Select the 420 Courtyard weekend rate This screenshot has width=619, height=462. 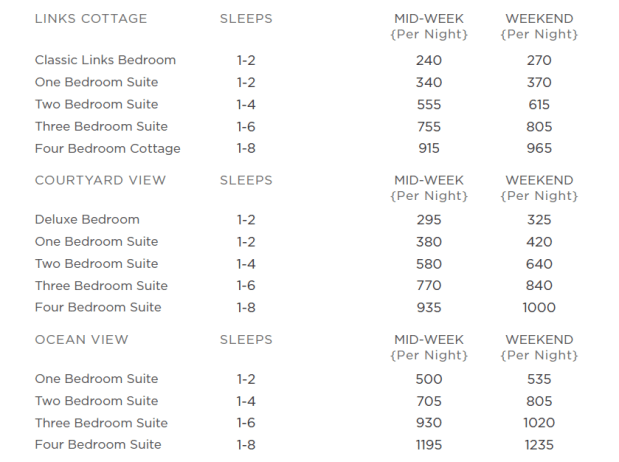539,242
